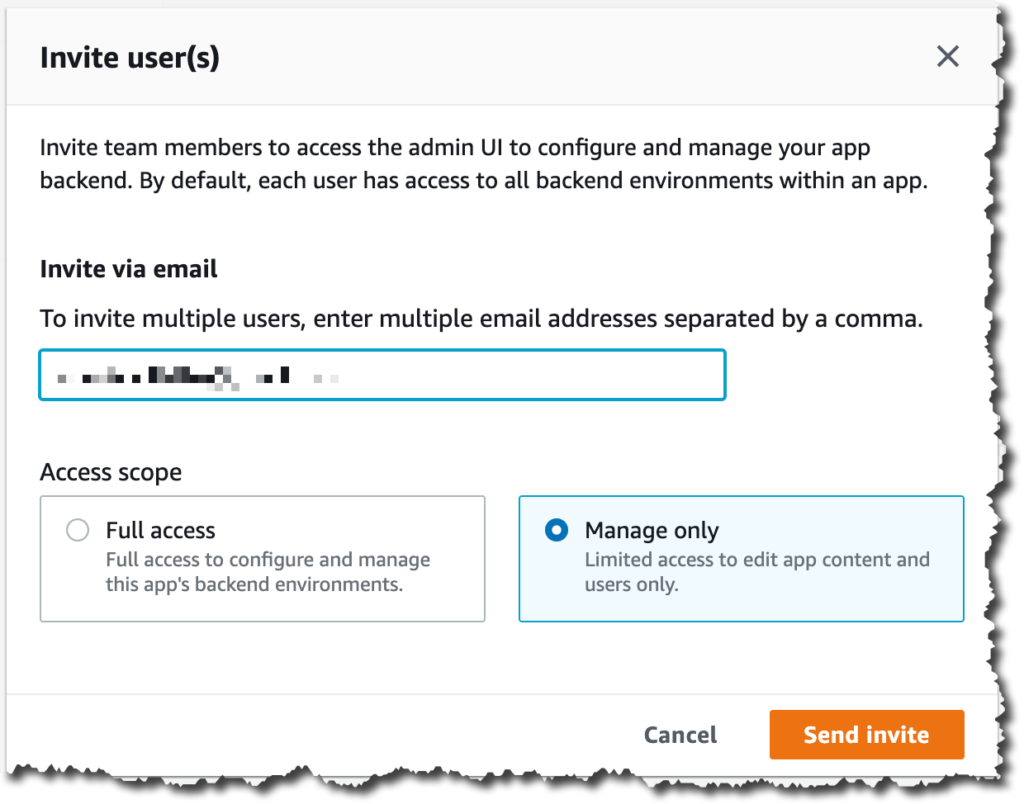Click the comma-separated email instruction text
The width and height of the screenshot is (1024, 804).
[x=481, y=319]
